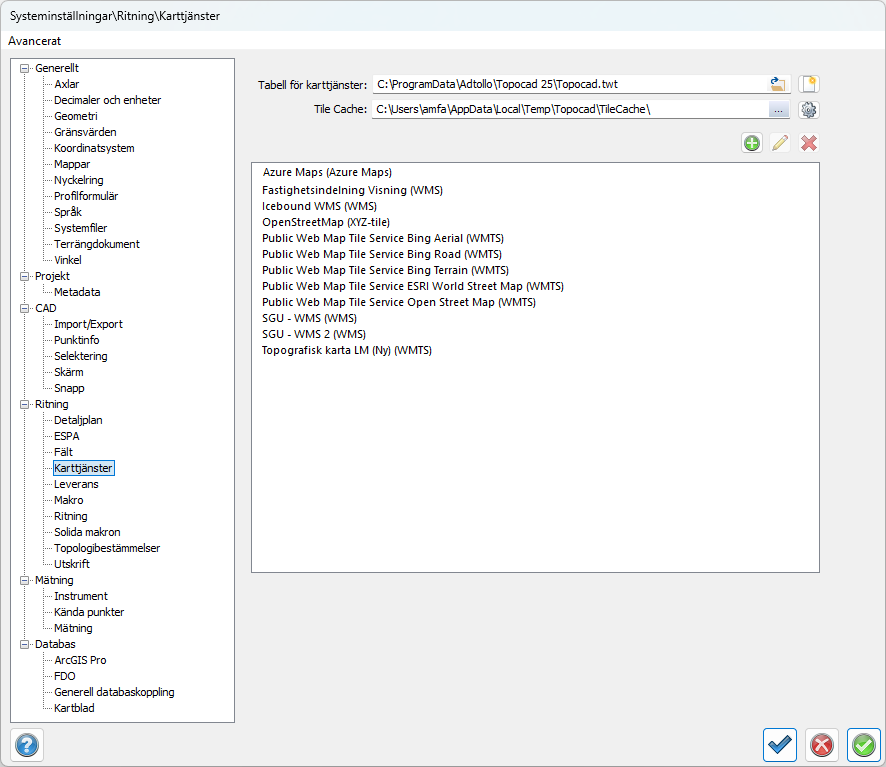Select Import/Export under CAD
Image resolution: width=886 pixels, height=767 pixels.
(88, 324)
